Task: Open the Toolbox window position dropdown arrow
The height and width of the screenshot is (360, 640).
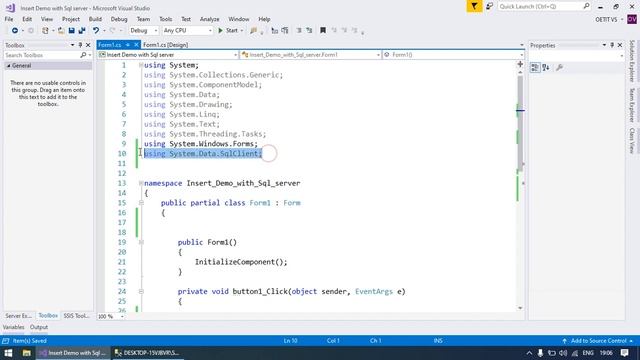Action: 72,45
